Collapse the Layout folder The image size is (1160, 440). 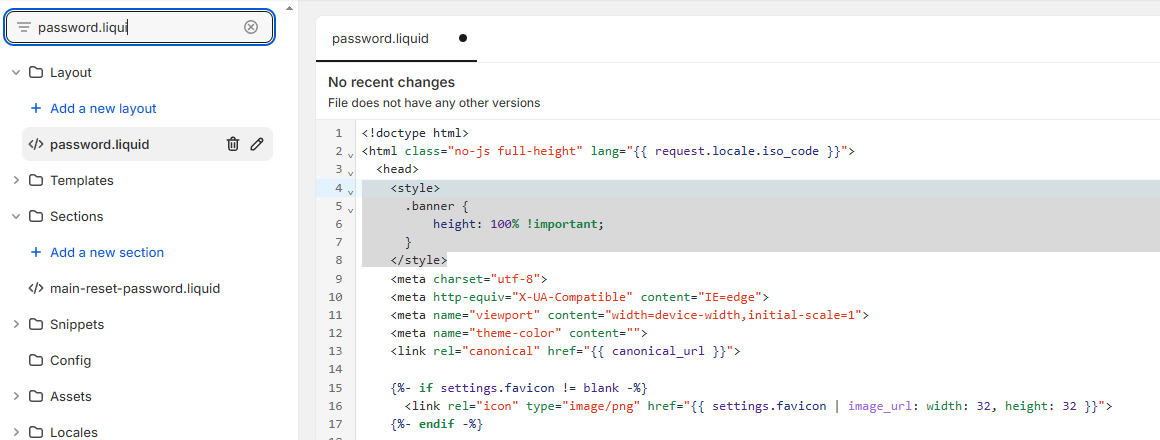pos(16,72)
